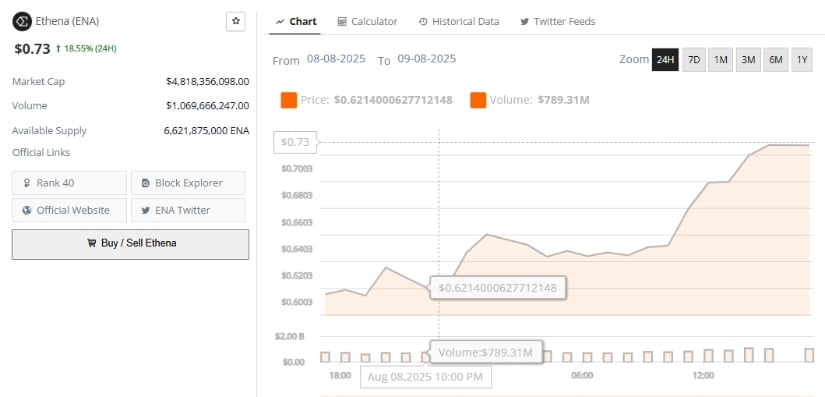Click the last volume bar on the right
Image resolution: width=825 pixels, height=397 pixels.
pos(809,355)
